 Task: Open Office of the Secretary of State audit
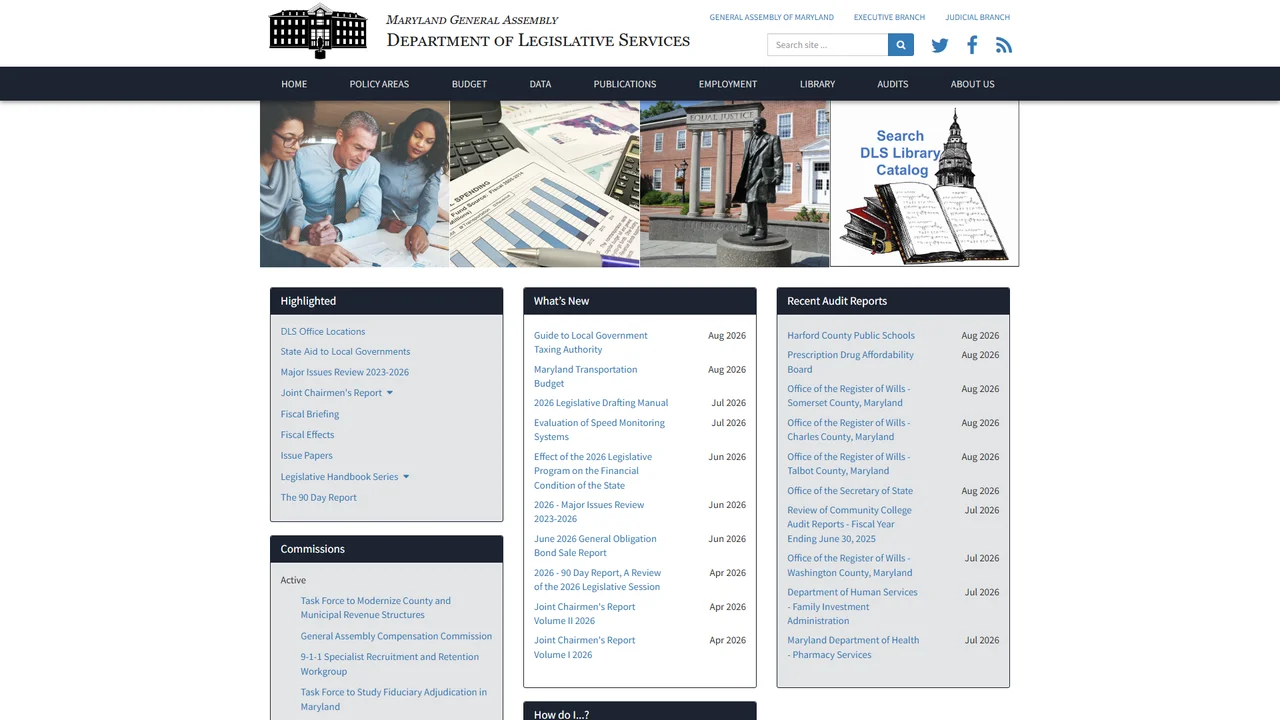(x=850, y=491)
